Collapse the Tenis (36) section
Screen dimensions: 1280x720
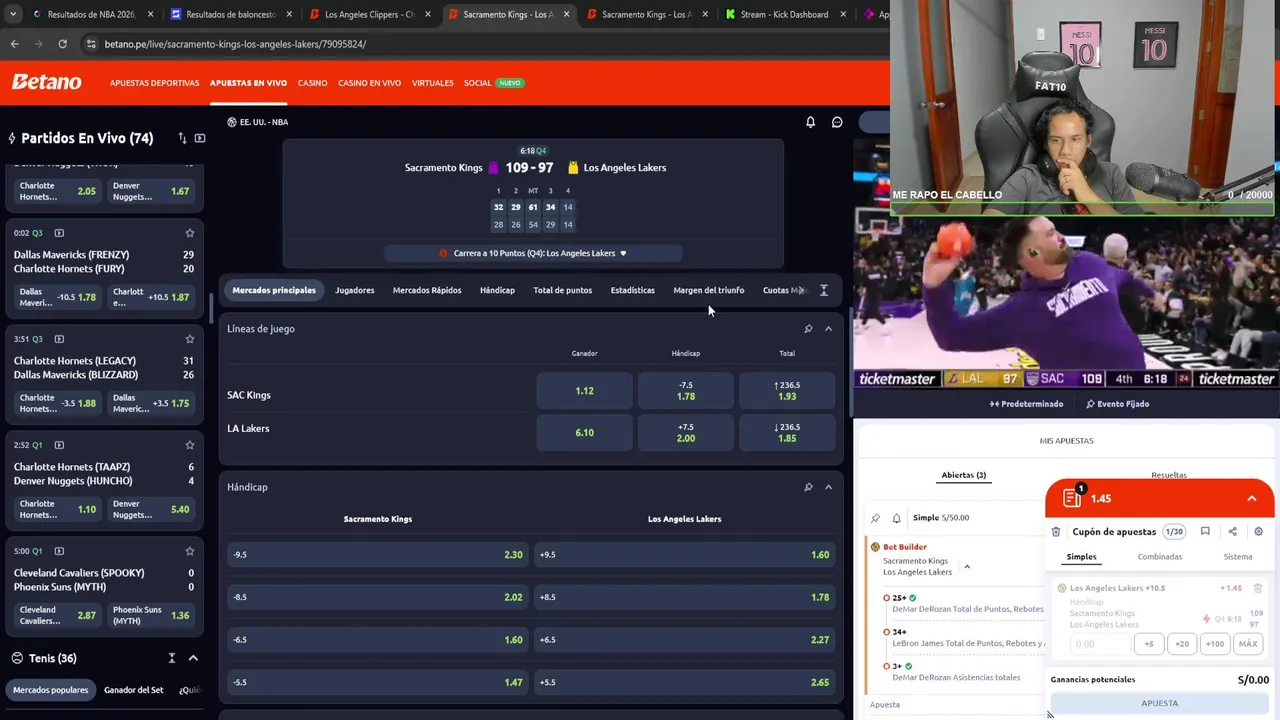[x=193, y=658]
